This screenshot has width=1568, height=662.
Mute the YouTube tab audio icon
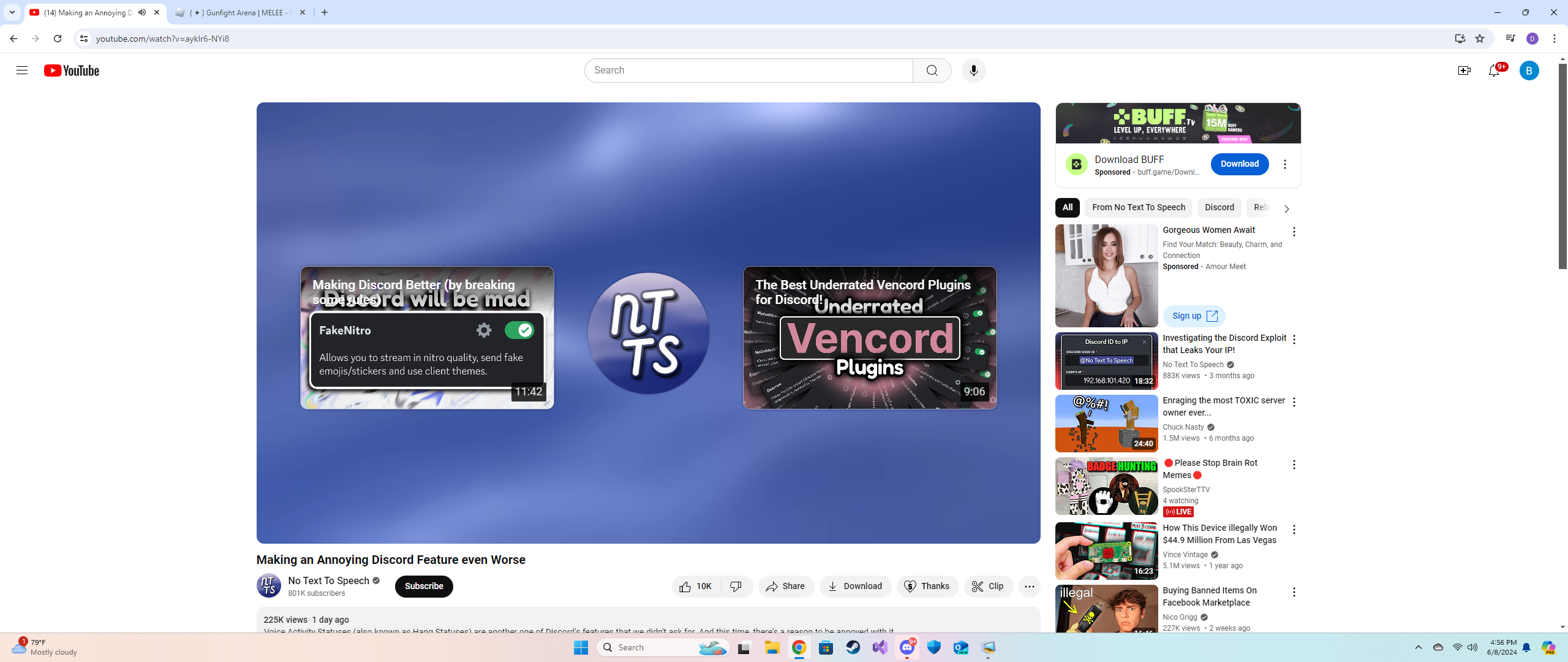click(142, 12)
